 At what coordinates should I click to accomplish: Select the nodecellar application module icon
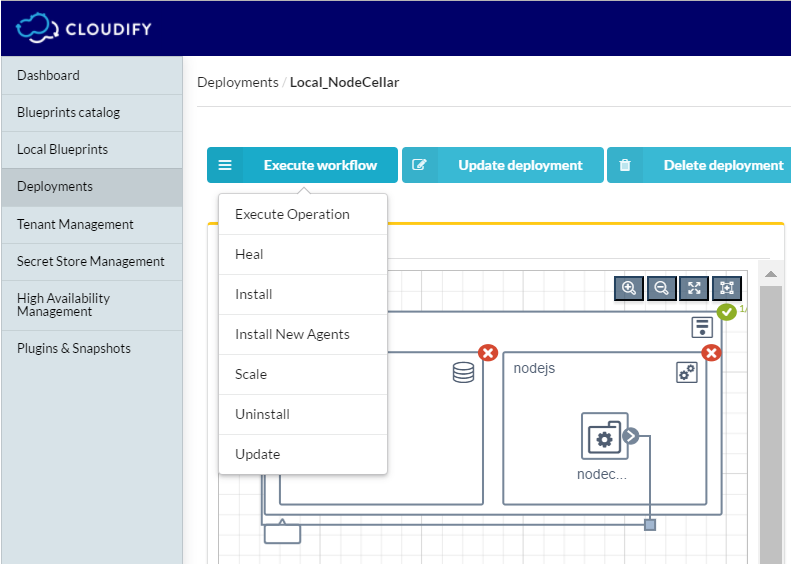604,436
